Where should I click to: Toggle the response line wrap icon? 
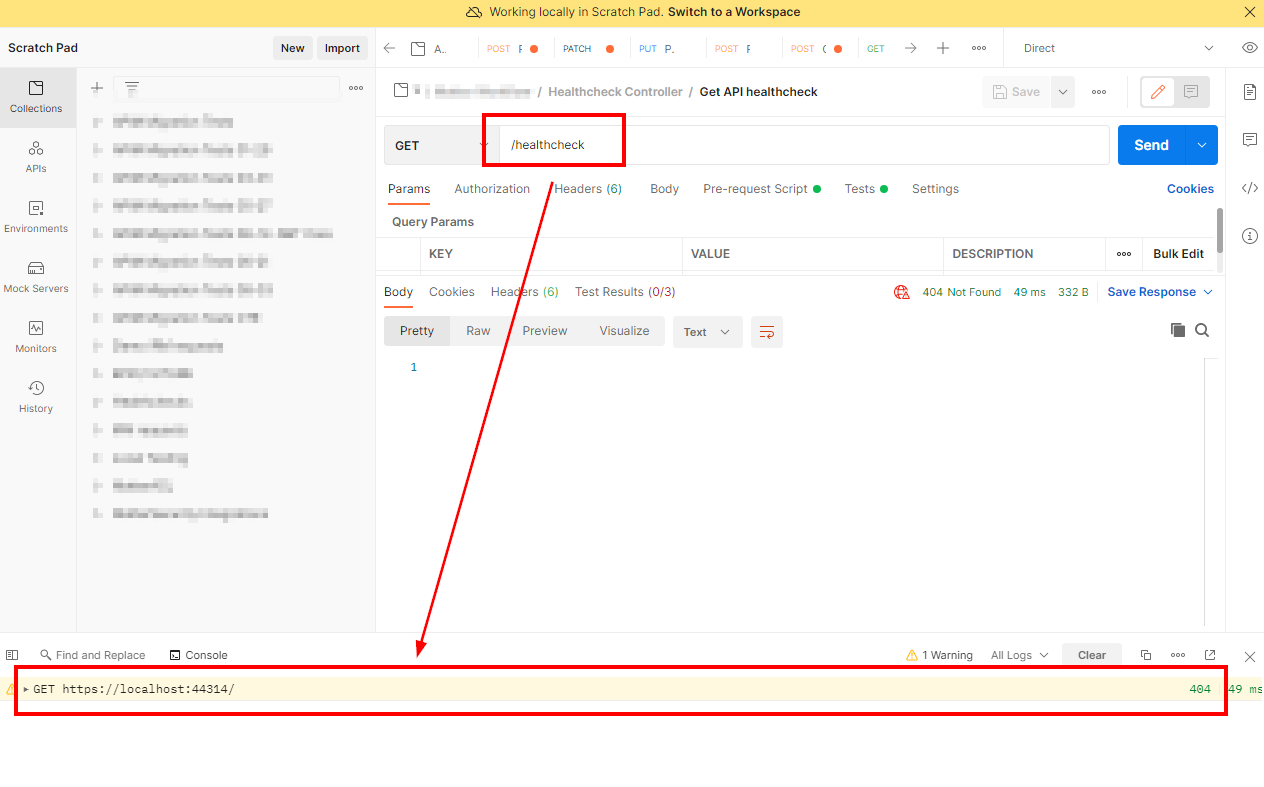[767, 332]
